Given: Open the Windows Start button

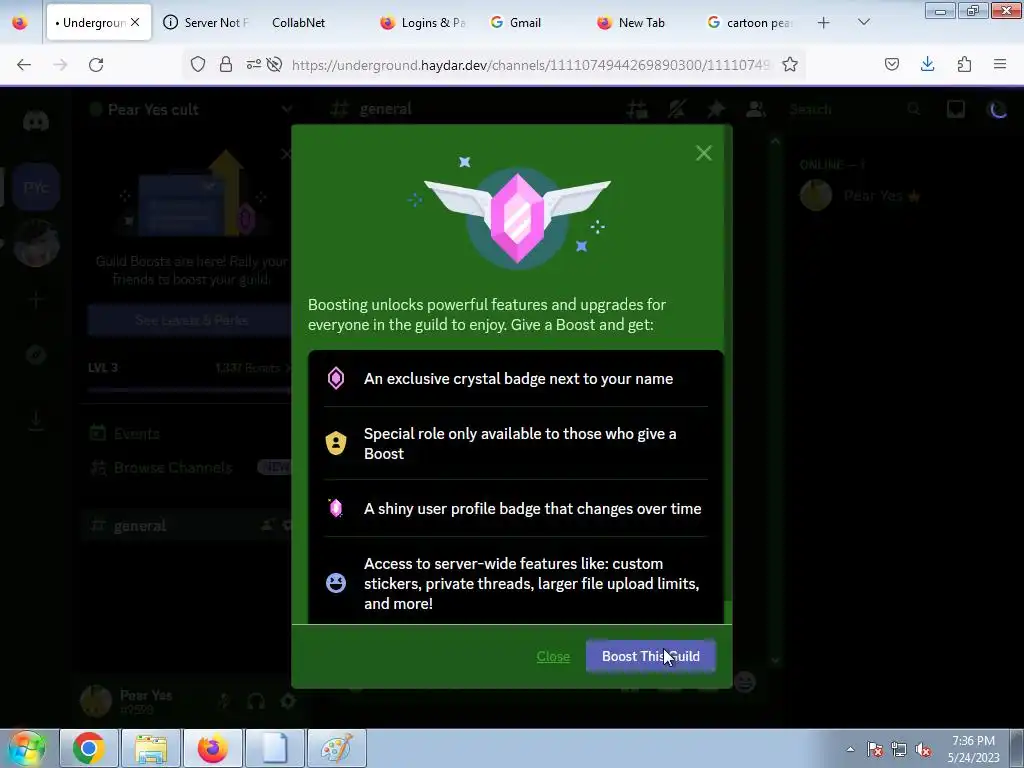Looking at the screenshot, I should (x=27, y=748).
